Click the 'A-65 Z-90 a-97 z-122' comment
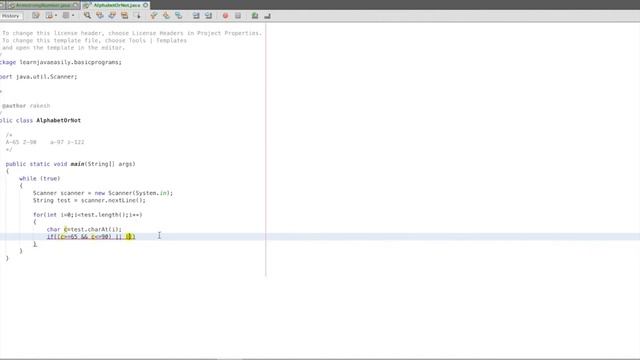This screenshot has height=360, width=640. 45,142
